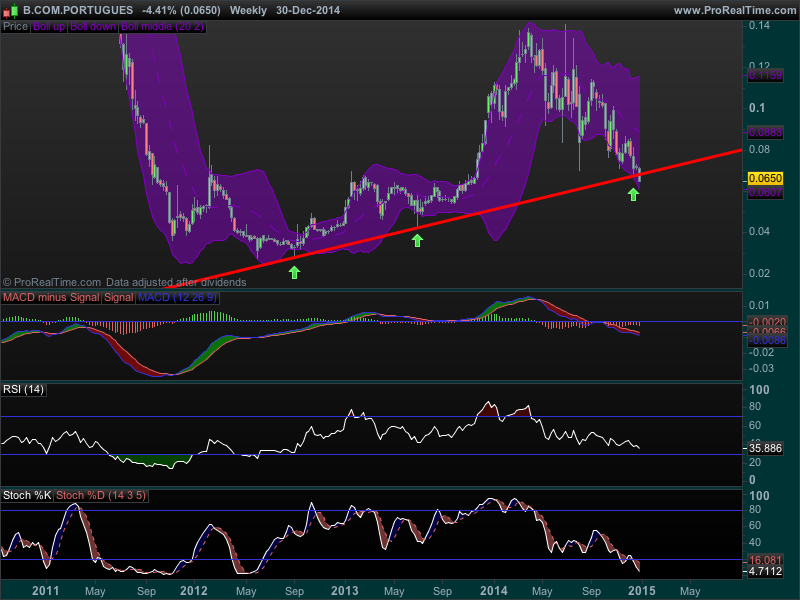Click the green arrow near end of 2014
Image resolution: width=800 pixels, height=600 pixels.
(633, 194)
